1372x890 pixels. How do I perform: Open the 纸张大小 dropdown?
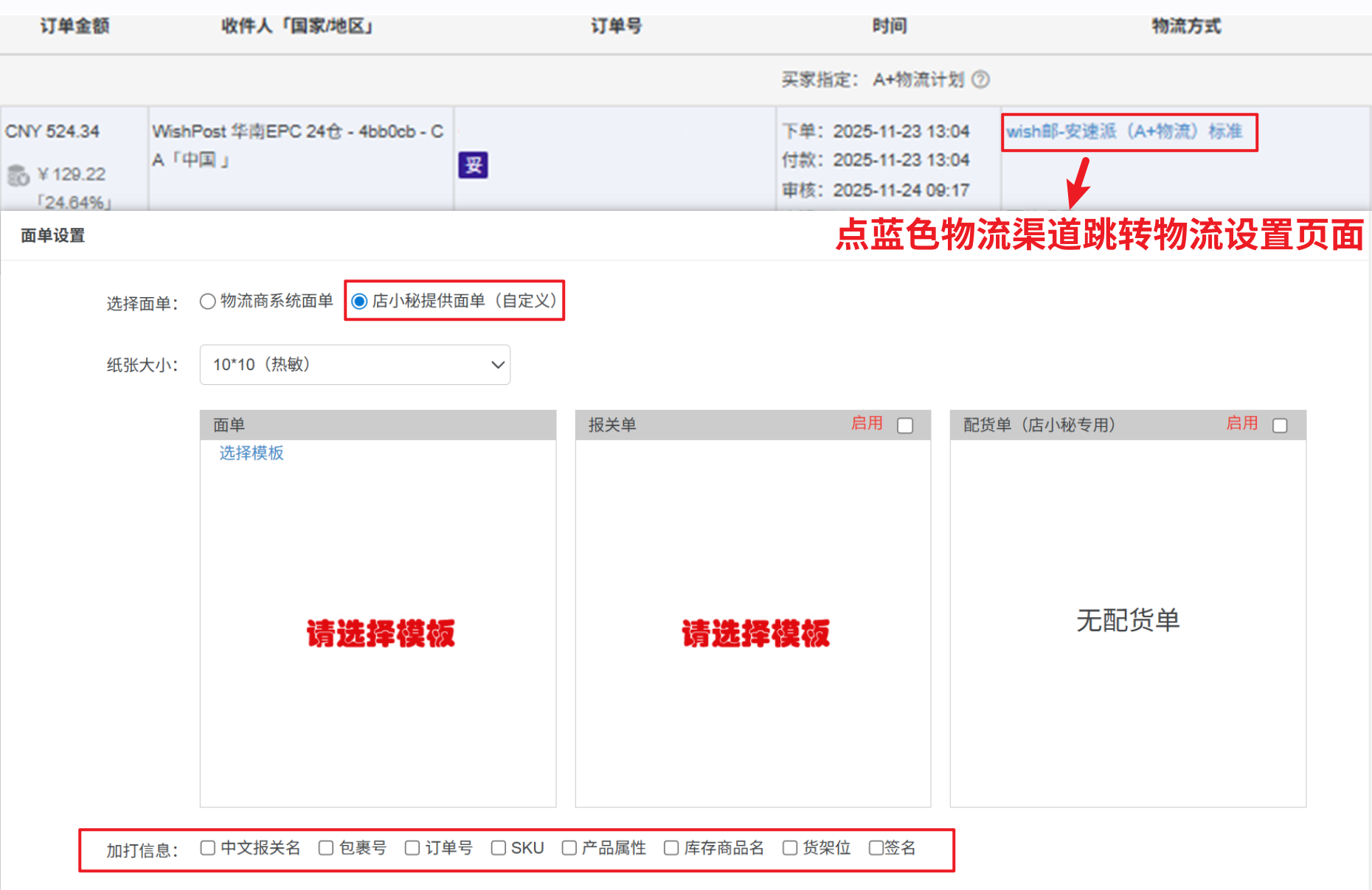(355, 365)
